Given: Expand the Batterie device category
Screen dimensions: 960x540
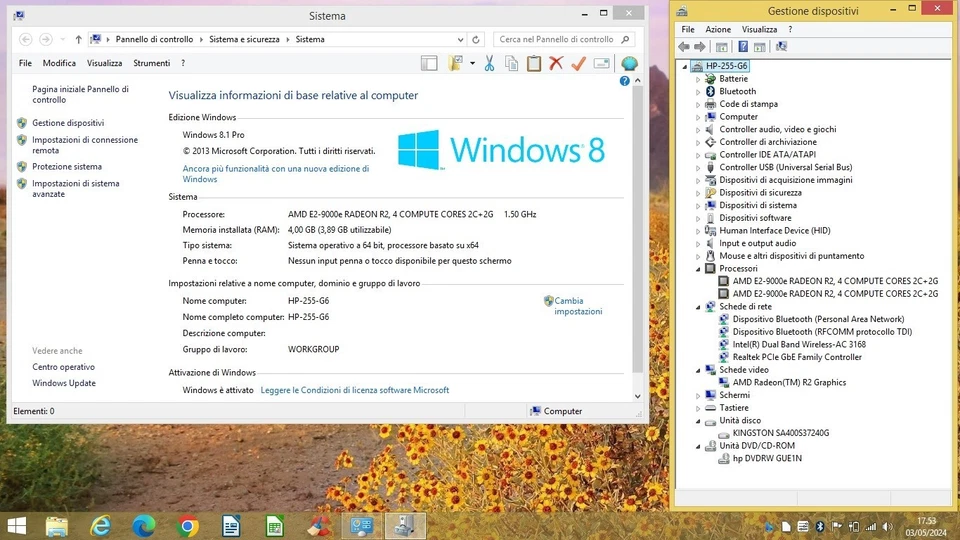Looking at the screenshot, I should [698, 79].
